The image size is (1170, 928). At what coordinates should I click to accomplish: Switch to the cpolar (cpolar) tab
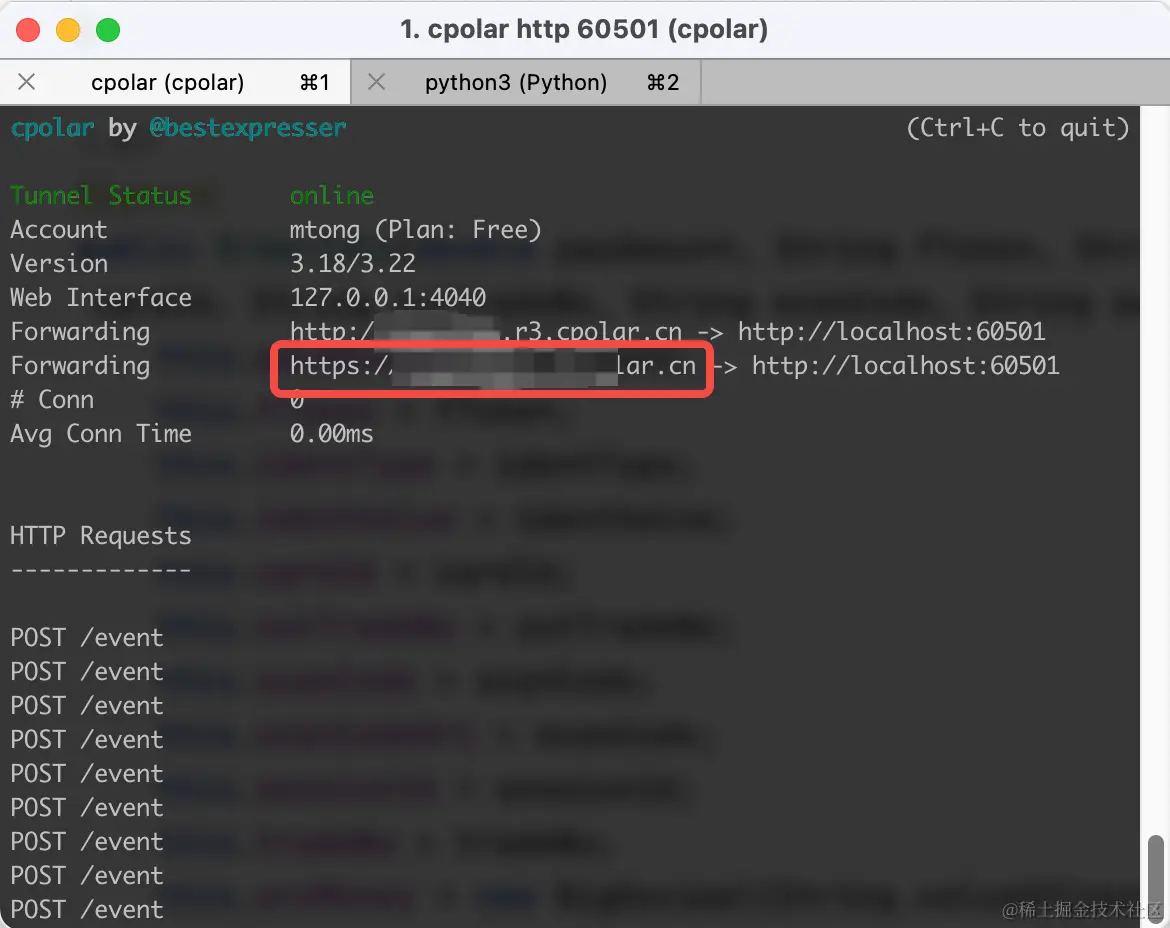(x=175, y=82)
